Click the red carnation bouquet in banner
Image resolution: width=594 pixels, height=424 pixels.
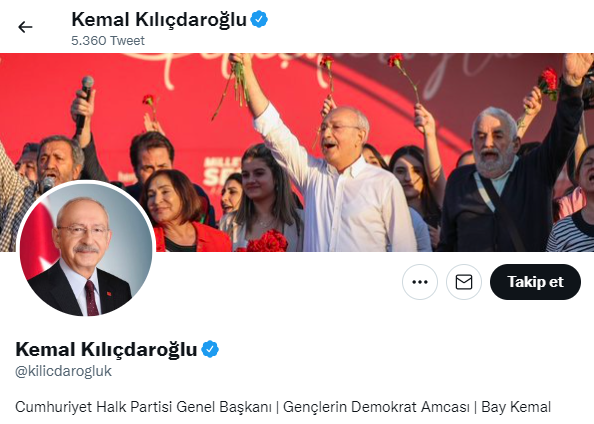pos(267,241)
